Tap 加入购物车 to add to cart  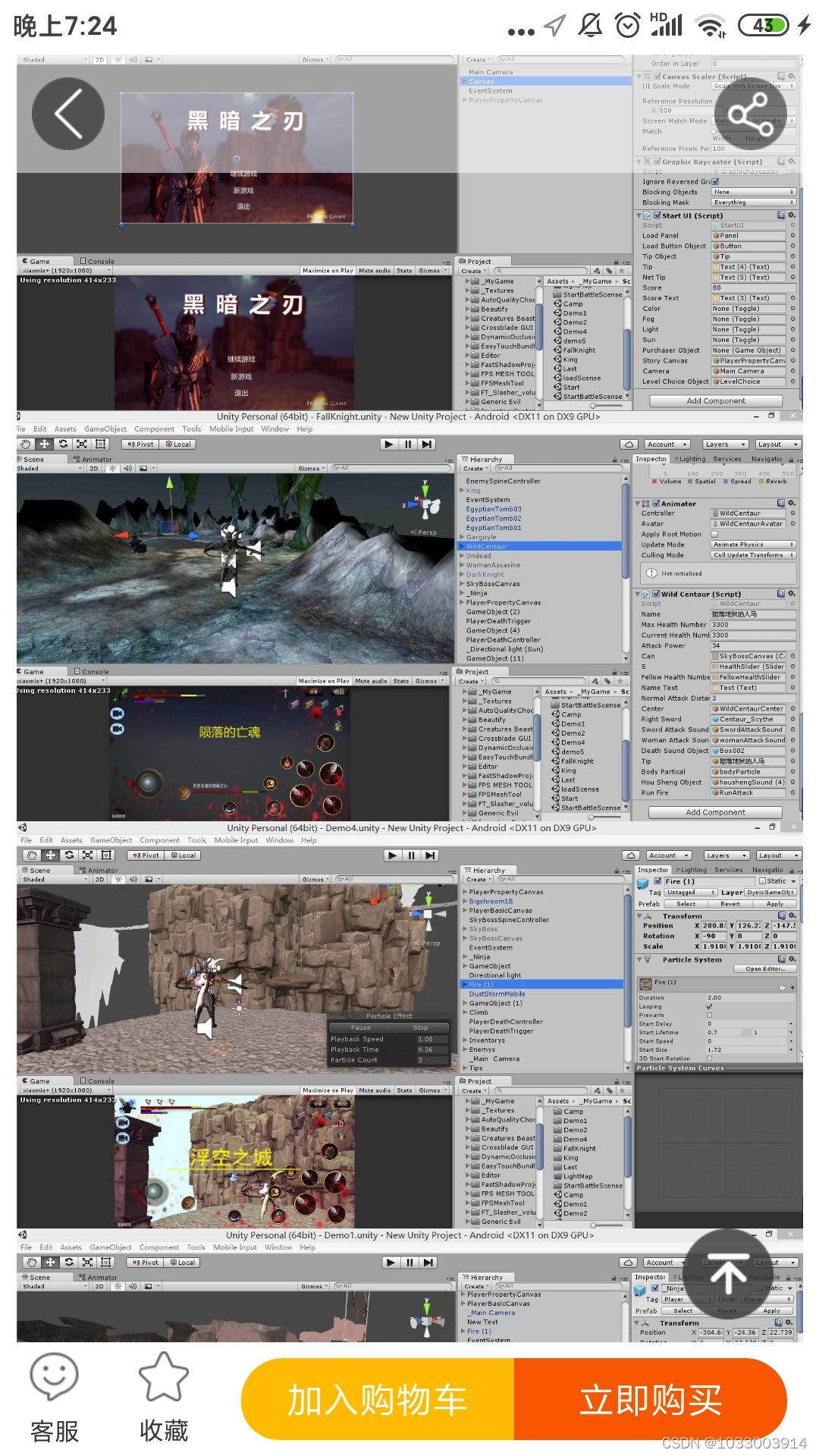pos(378,1399)
